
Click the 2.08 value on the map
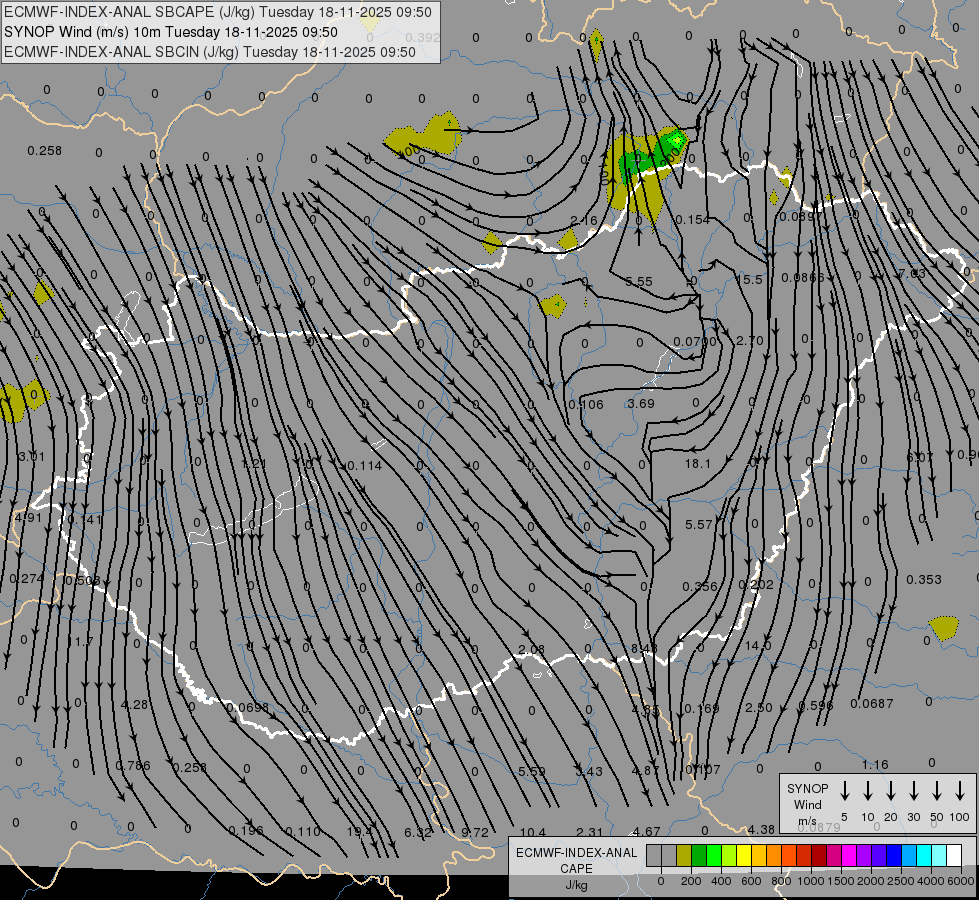click(531, 650)
